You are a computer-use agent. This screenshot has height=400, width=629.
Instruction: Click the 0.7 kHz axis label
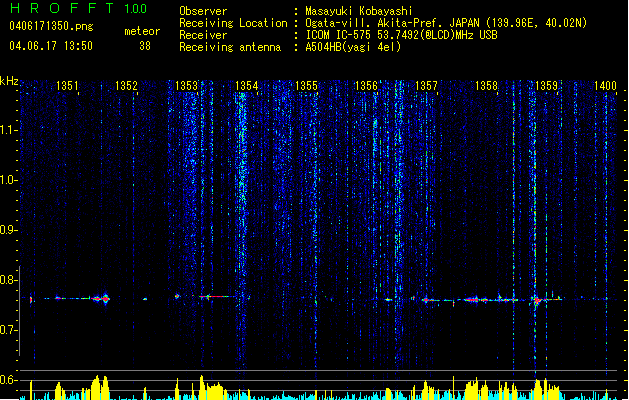click(9, 330)
